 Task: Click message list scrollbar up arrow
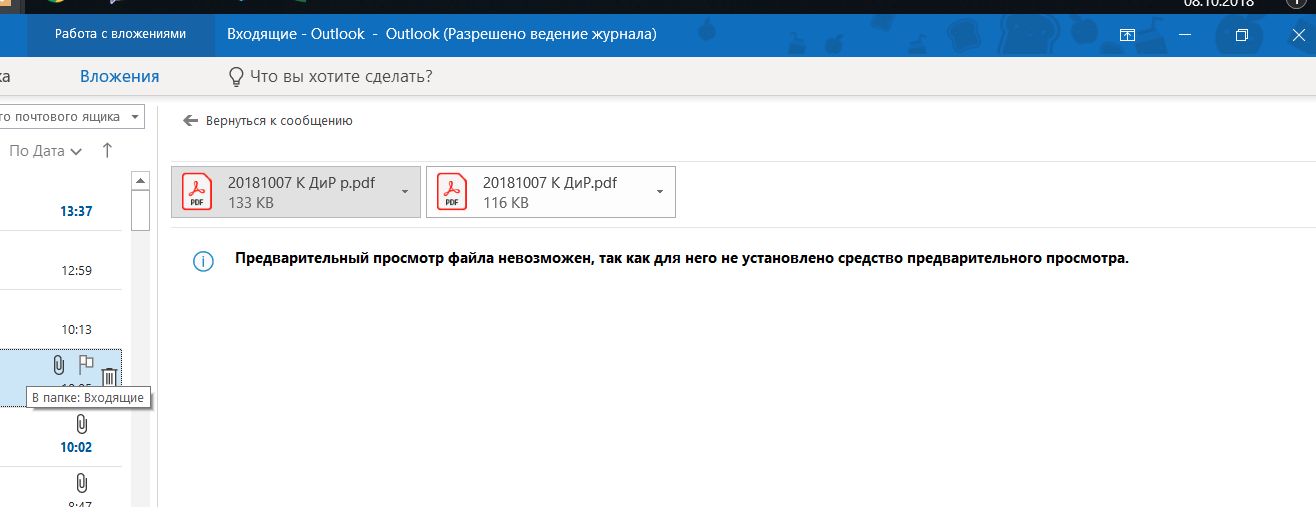[x=141, y=180]
